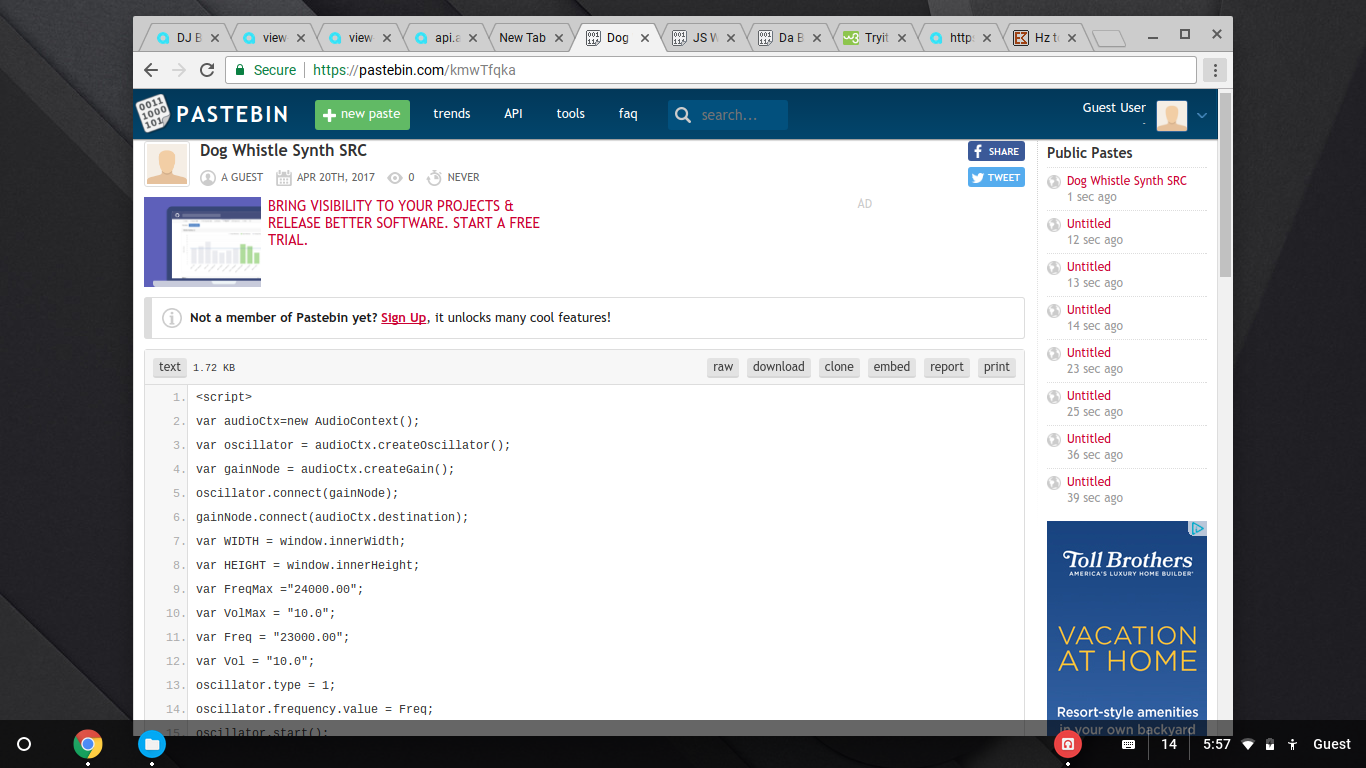This screenshot has height=768, width=1366.
Task: Open the launcher circle button
Action: pyautogui.click(x=25, y=744)
